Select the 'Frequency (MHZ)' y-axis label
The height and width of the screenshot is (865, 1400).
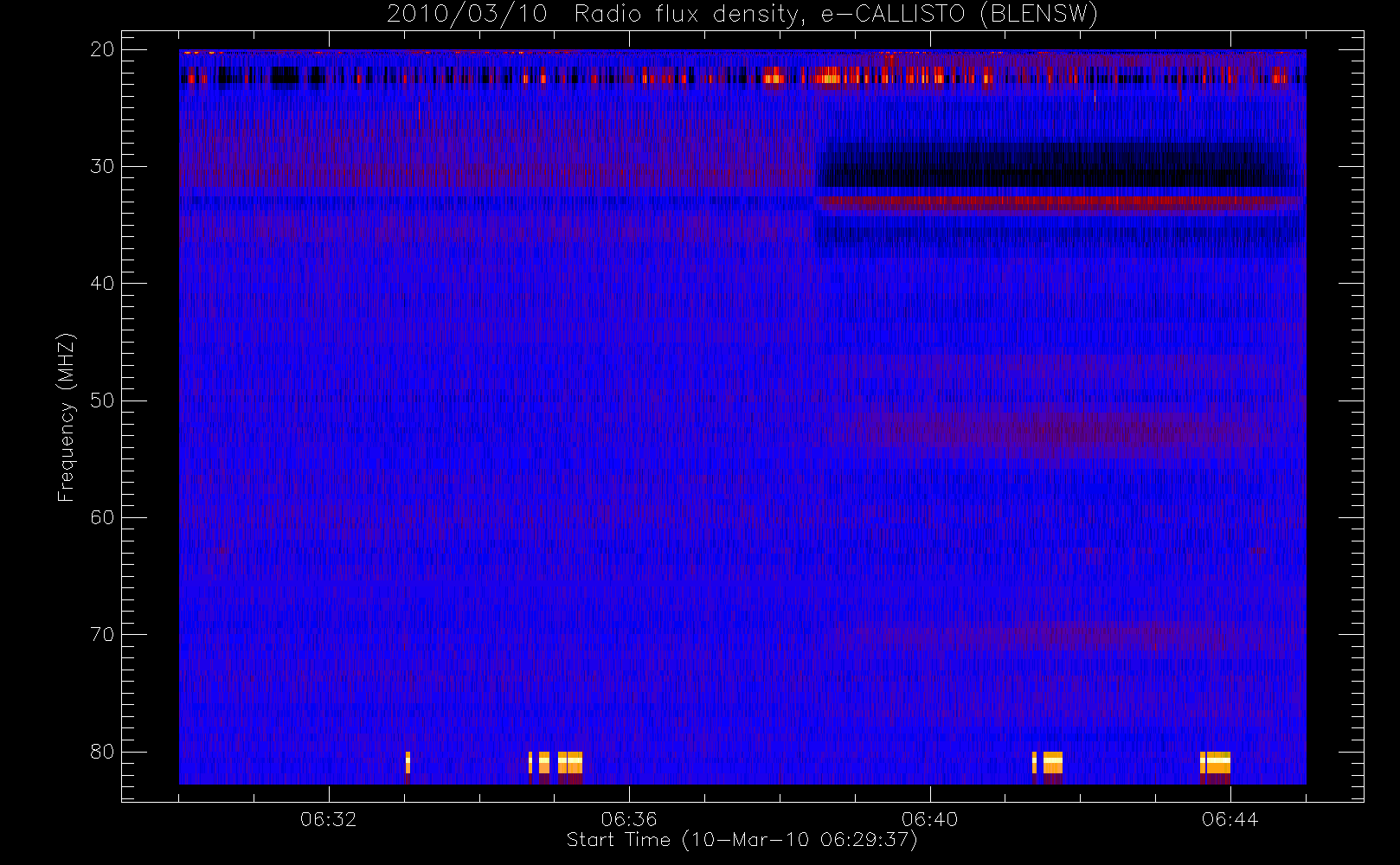(x=67, y=417)
